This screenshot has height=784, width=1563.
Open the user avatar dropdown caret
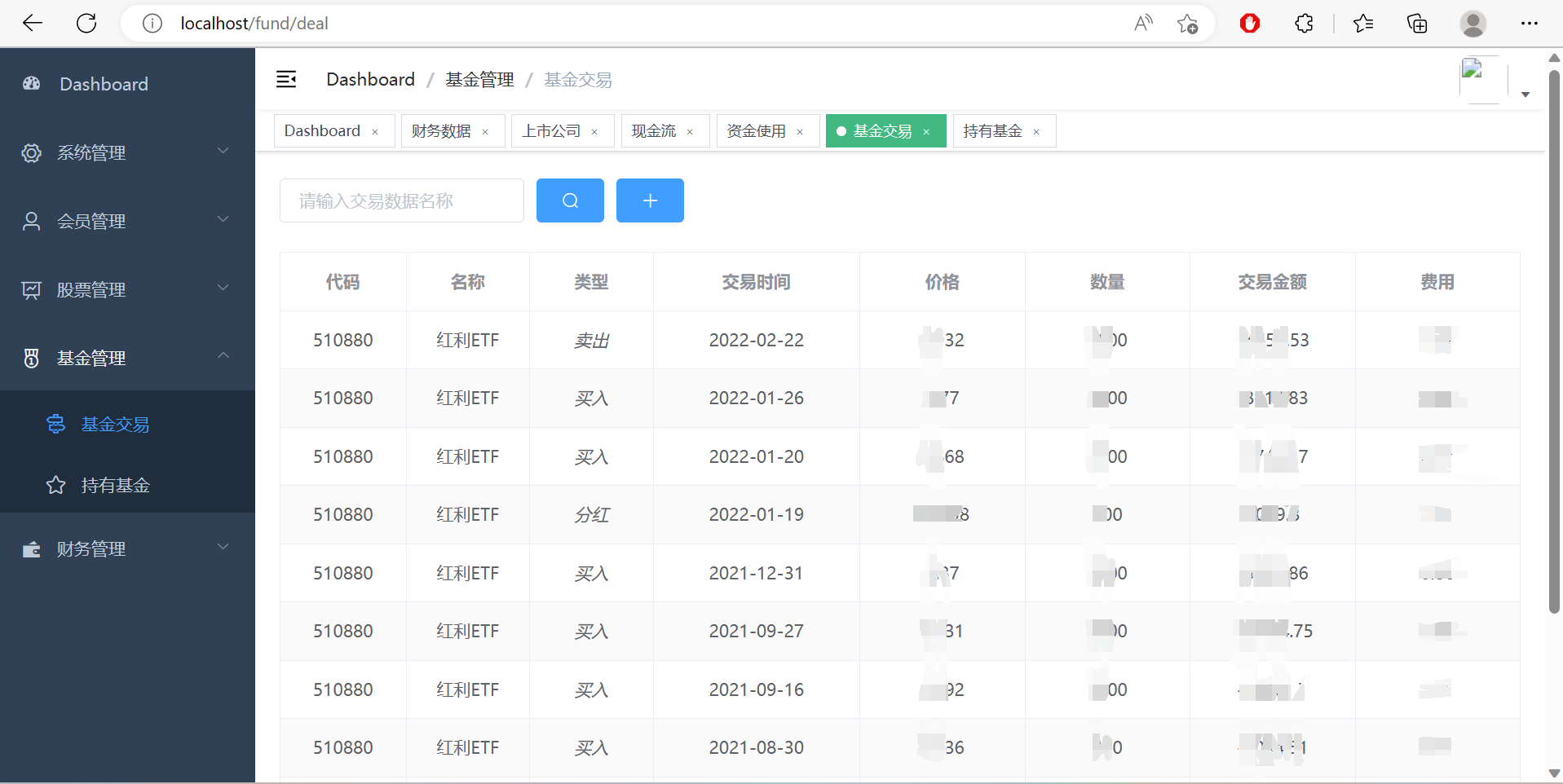1525,95
